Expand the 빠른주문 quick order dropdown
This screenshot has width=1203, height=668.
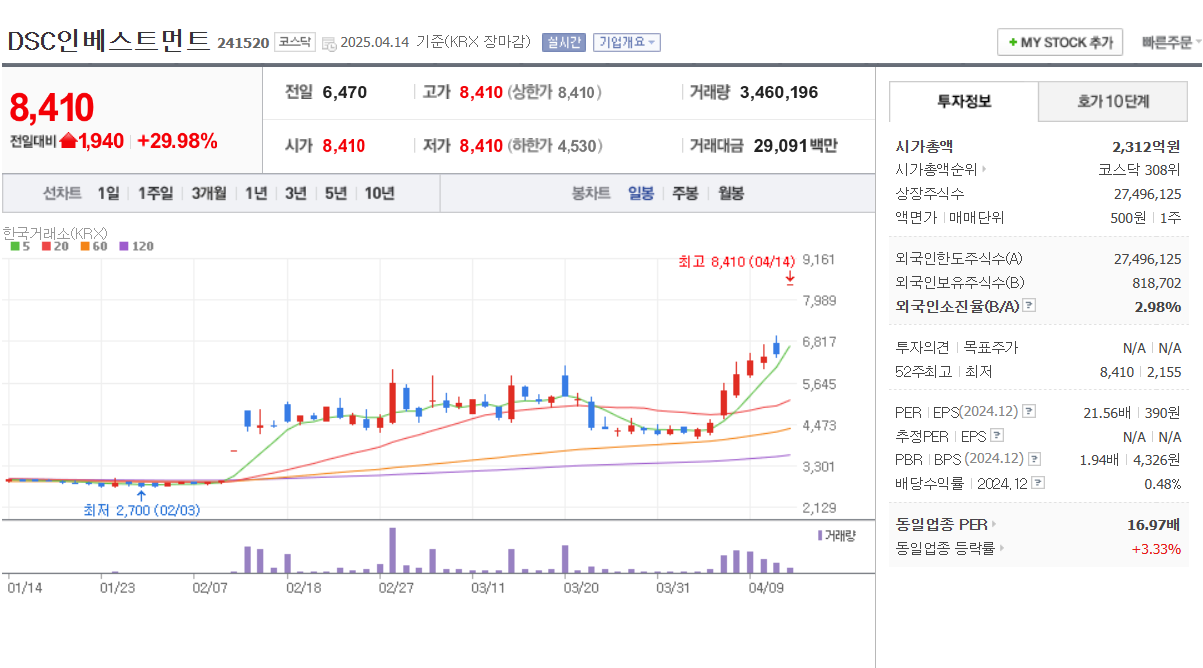1172,43
